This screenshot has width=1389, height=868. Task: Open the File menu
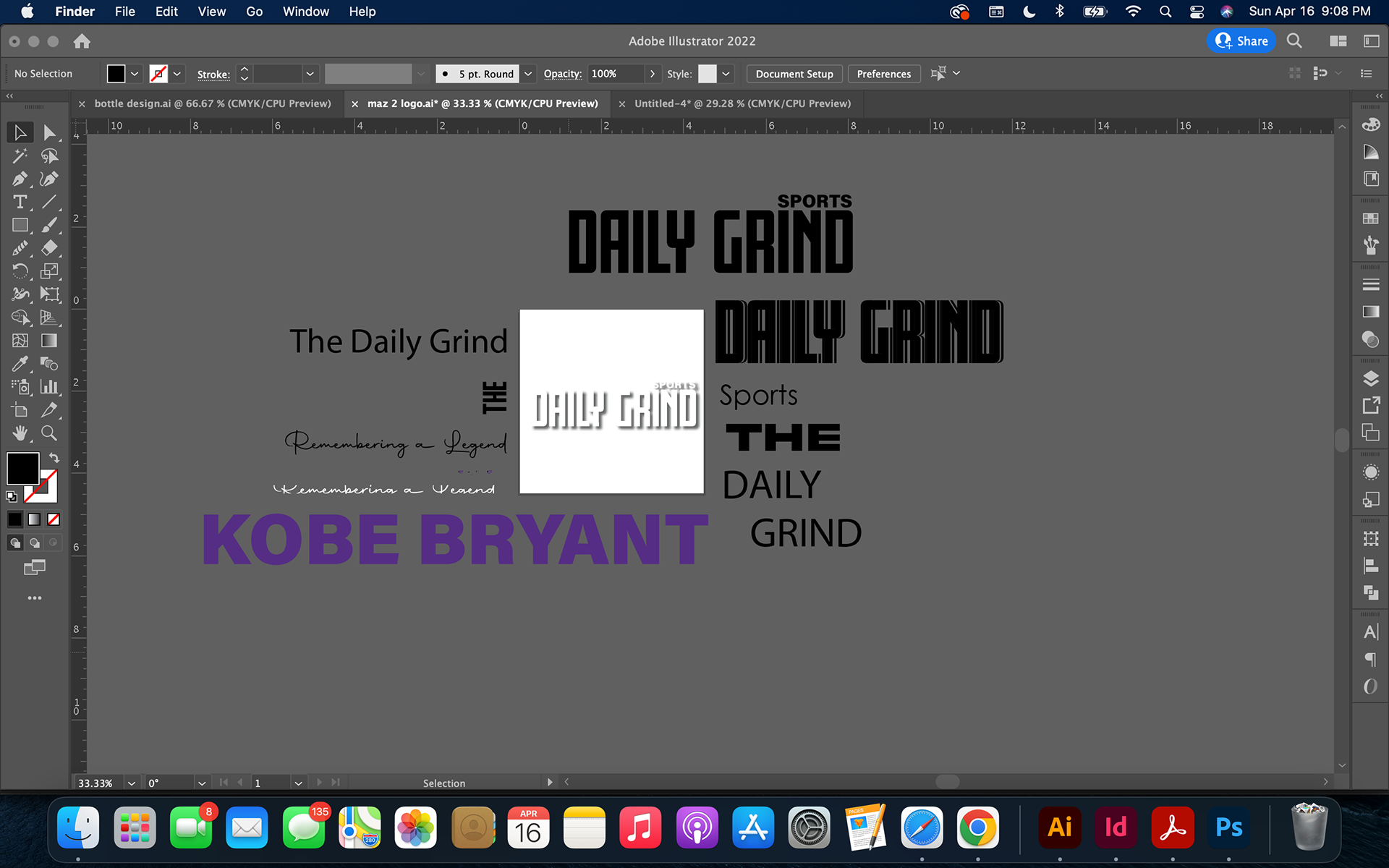(124, 12)
